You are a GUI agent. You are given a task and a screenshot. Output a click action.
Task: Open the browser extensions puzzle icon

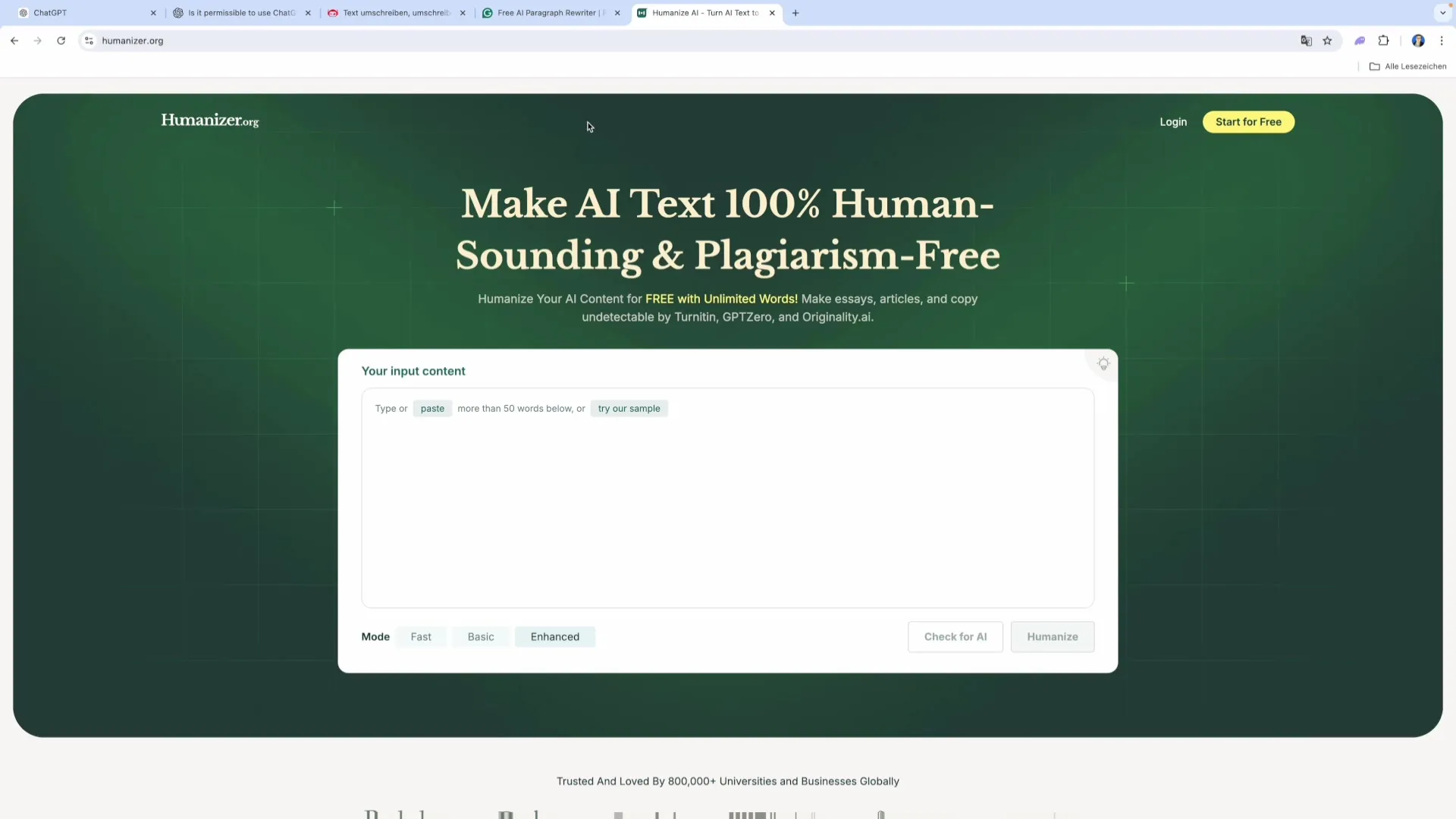[1383, 41]
